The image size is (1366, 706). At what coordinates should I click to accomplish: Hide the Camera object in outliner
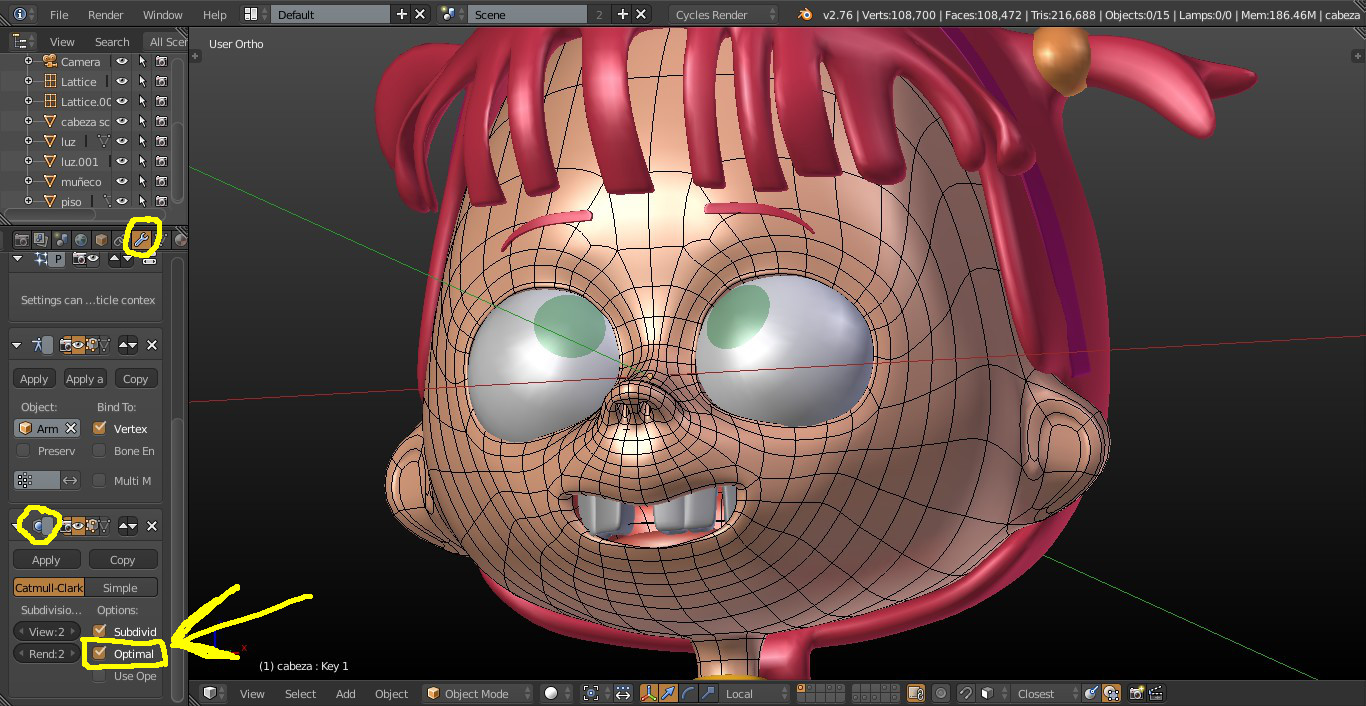point(122,61)
